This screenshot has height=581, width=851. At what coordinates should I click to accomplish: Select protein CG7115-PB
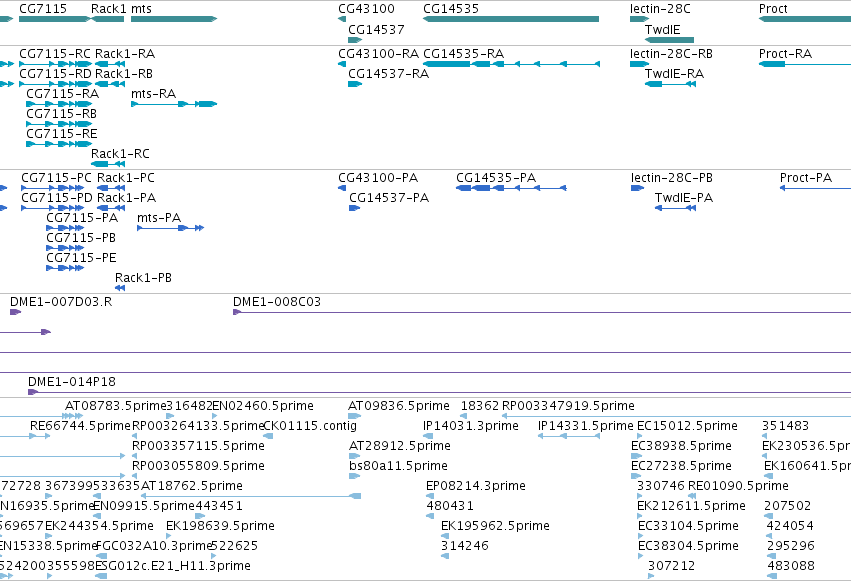click(81, 238)
